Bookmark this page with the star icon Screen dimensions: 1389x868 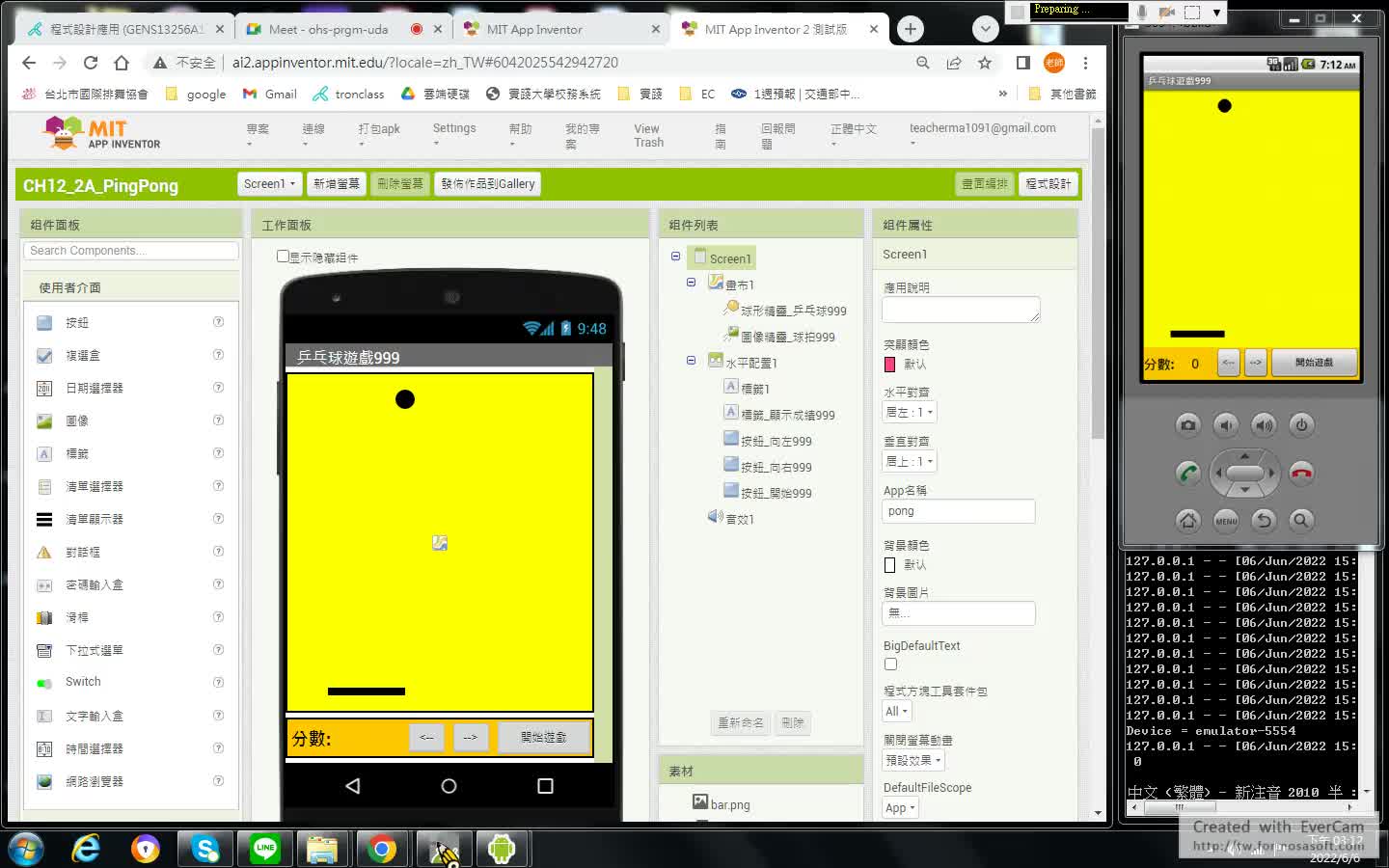click(x=984, y=63)
